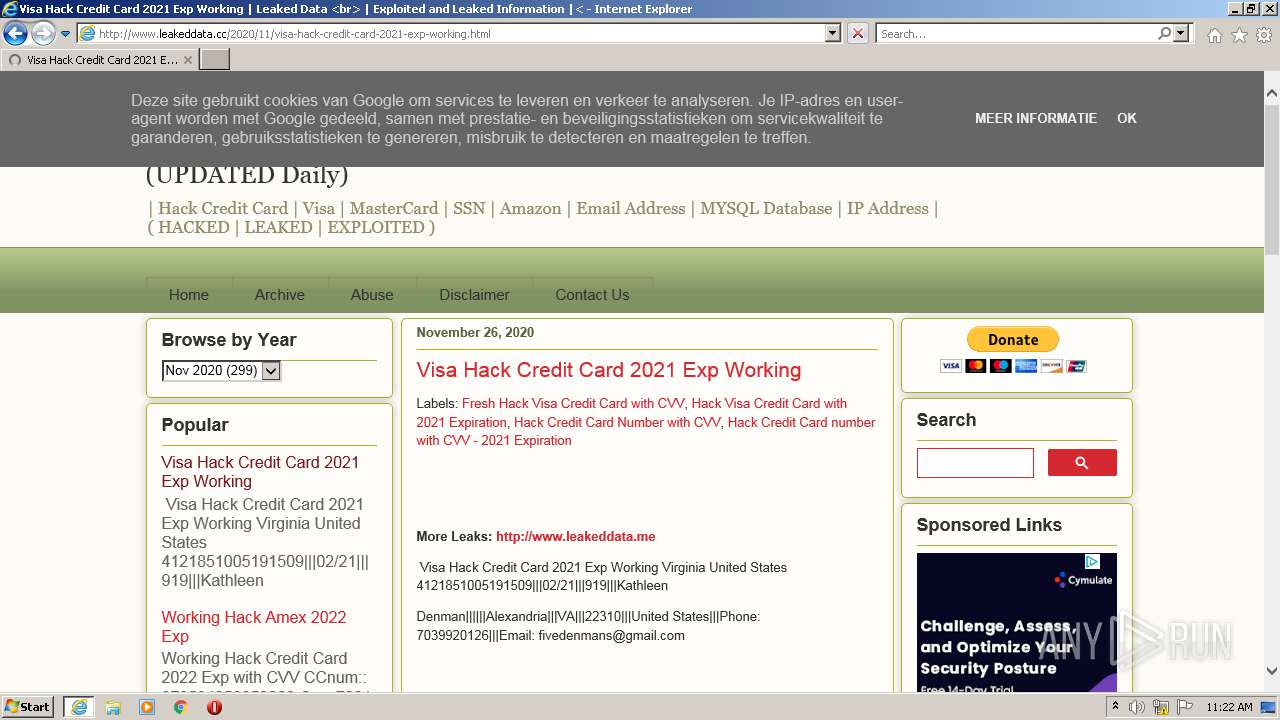The width and height of the screenshot is (1280, 720).
Task: Open the Contact Us menu item
Action: 592,295
